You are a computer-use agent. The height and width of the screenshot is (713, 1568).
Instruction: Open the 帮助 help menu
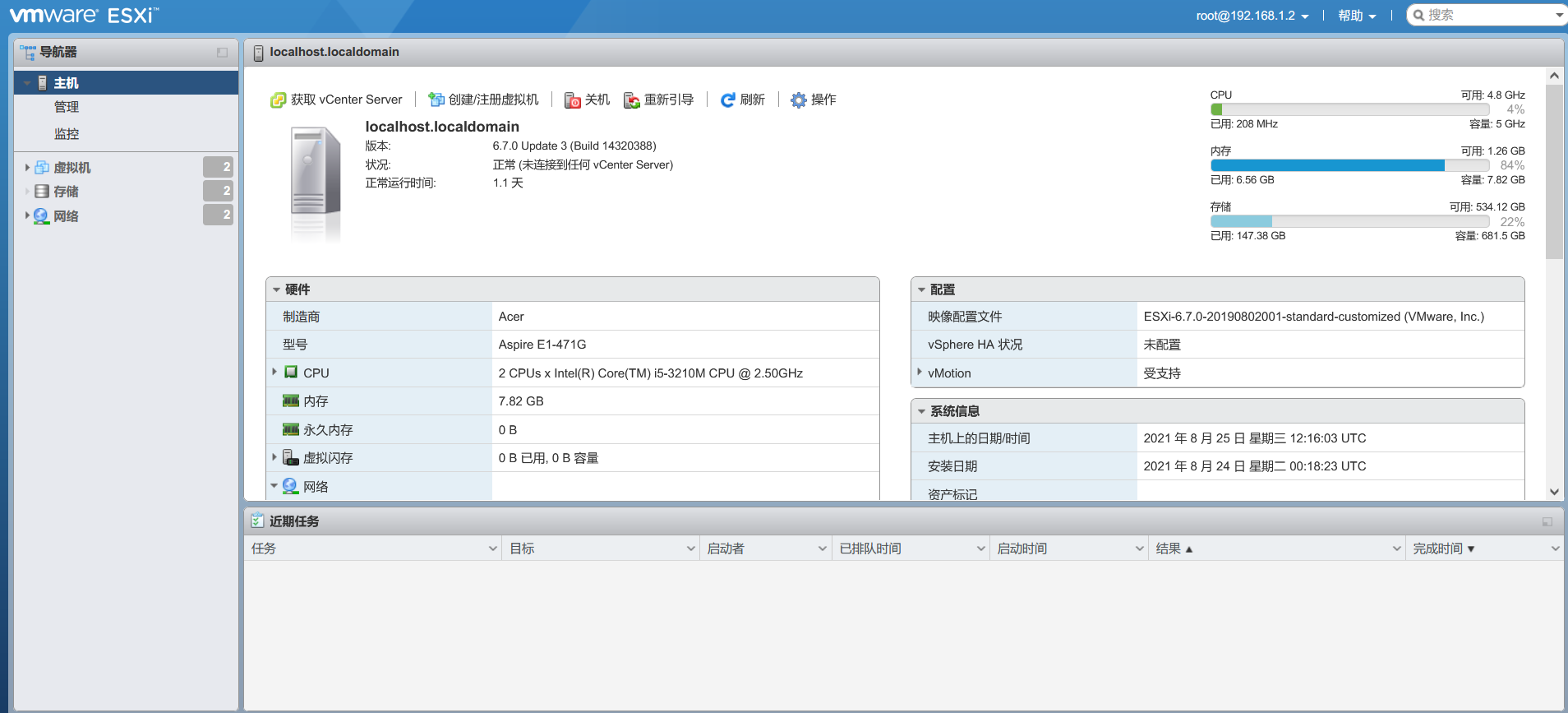[x=1357, y=16]
